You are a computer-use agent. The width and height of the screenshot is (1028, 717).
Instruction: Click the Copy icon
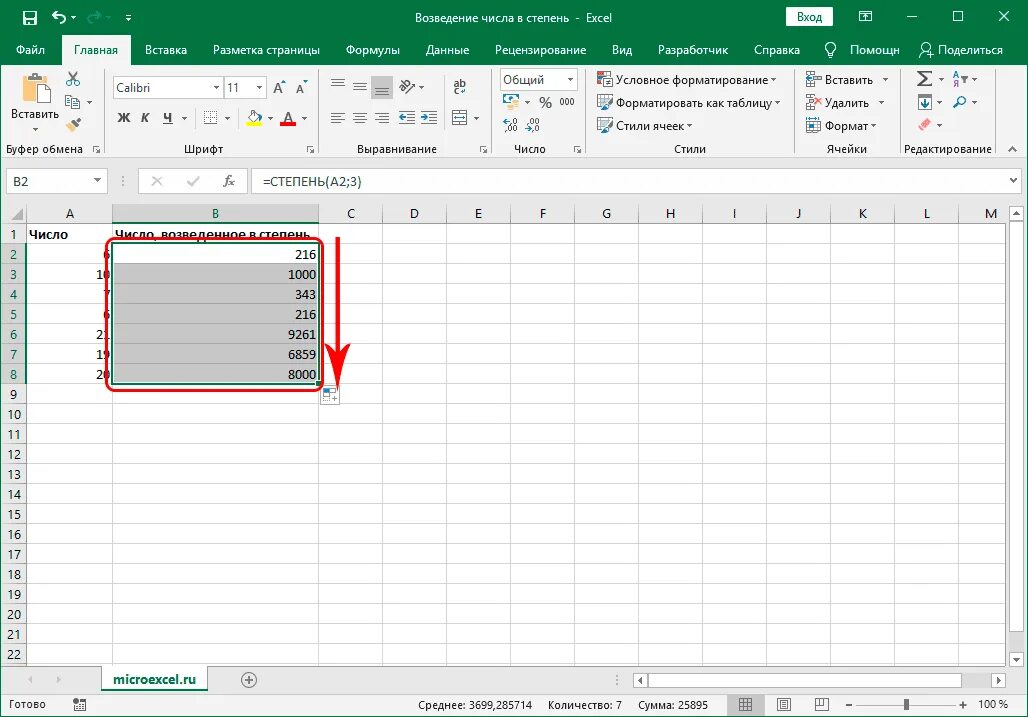tap(72, 102)
